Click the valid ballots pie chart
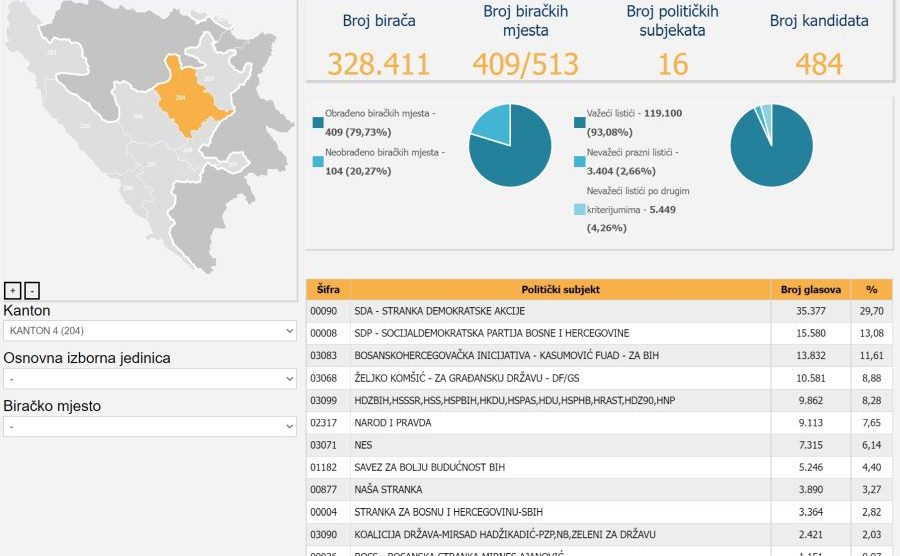This screenshot has width=900, height=556. [771, 145]
